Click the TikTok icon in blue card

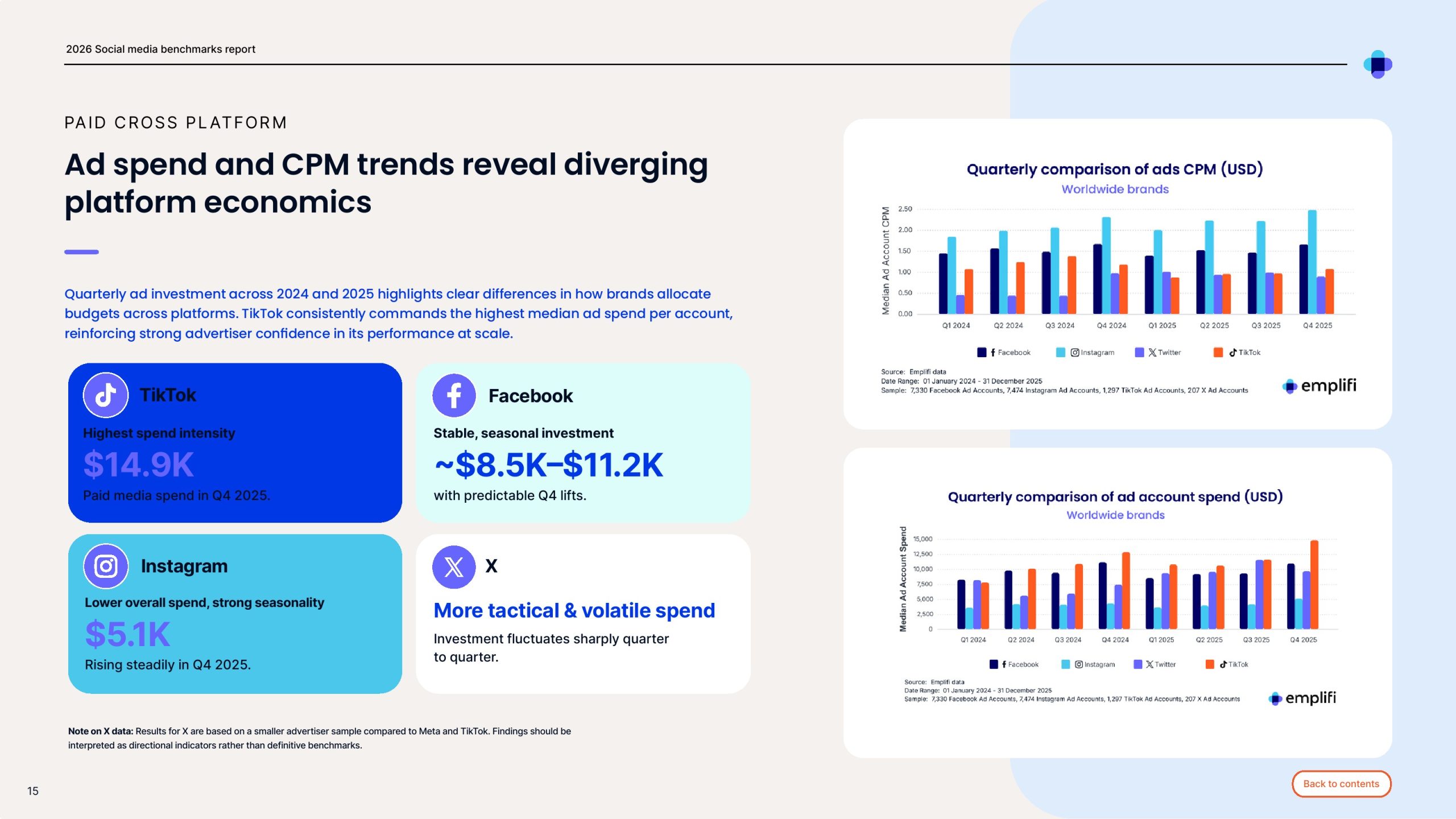[106, 395]
